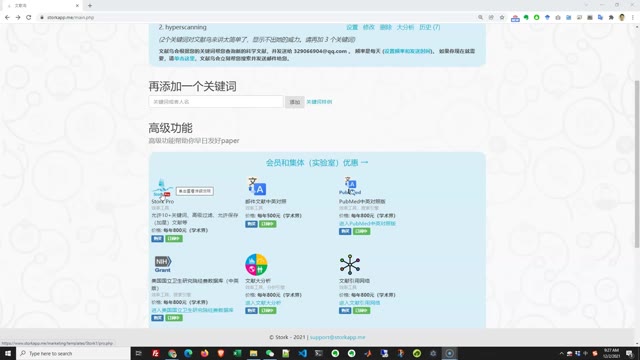Open 设置 for the hyperscanning keyword
The height and width of the screenshot is (360, 640).
tap(352, 27)
